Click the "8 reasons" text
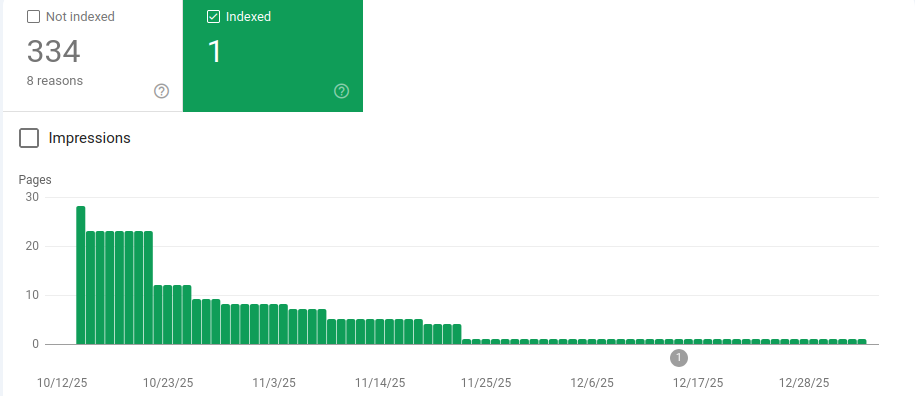 click(x=55, y=81)
